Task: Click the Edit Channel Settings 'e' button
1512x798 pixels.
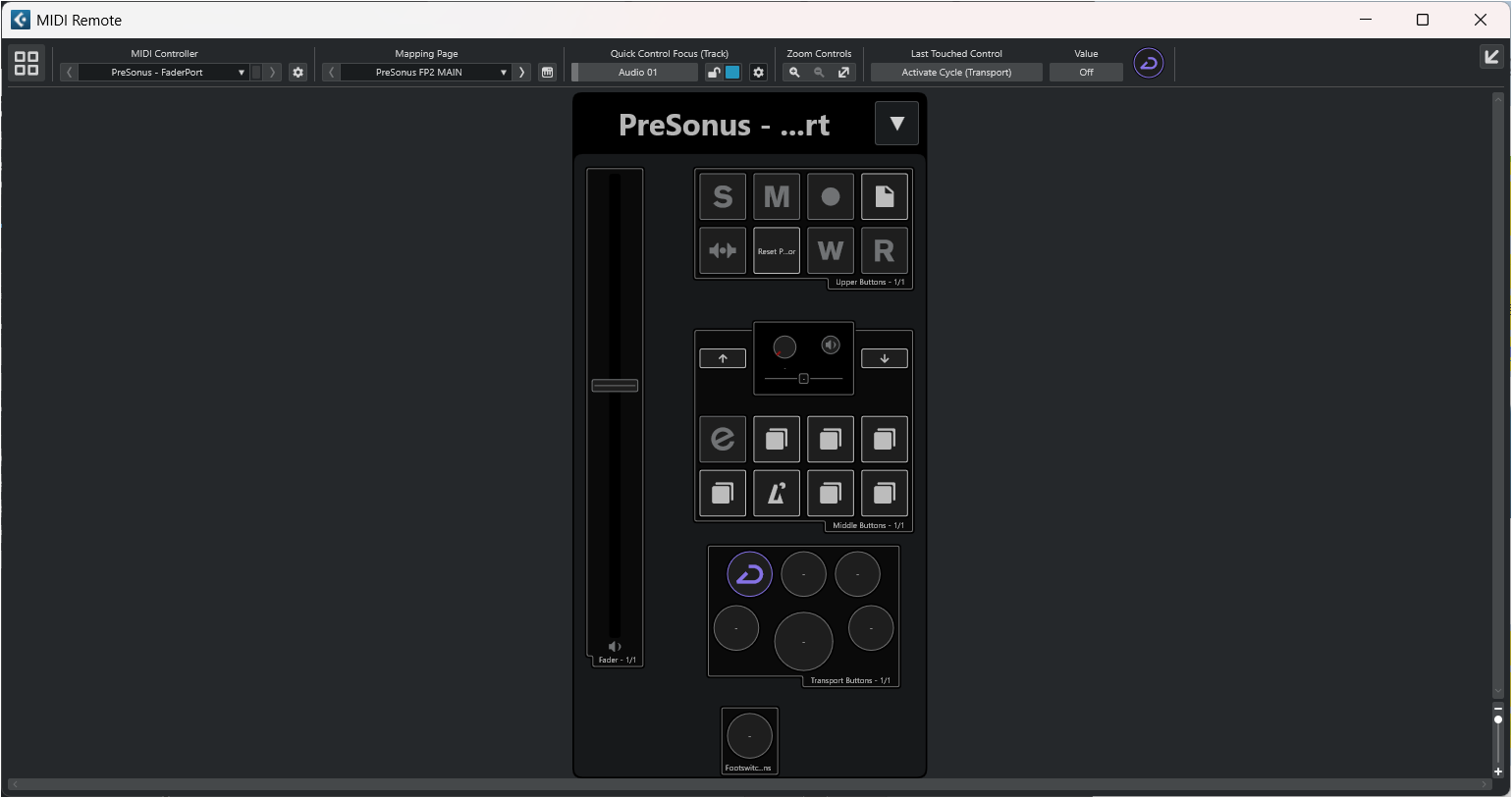Action: pos(723,439)
